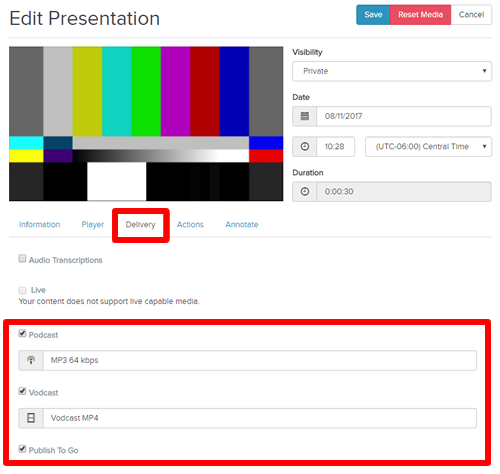500x474 pixels.
Task: Cancel editing the presentation
Action: [471, 15]
